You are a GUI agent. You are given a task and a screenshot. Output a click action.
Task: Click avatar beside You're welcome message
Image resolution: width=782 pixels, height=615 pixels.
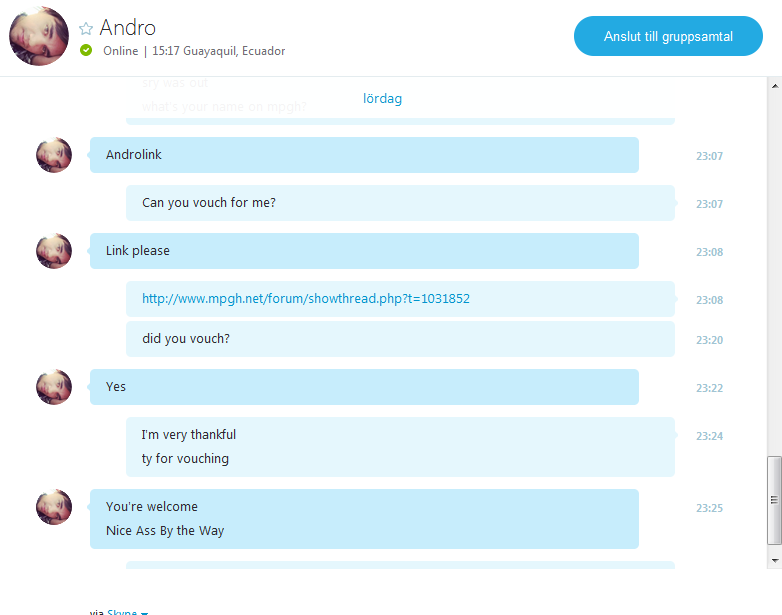coord(54,507)
